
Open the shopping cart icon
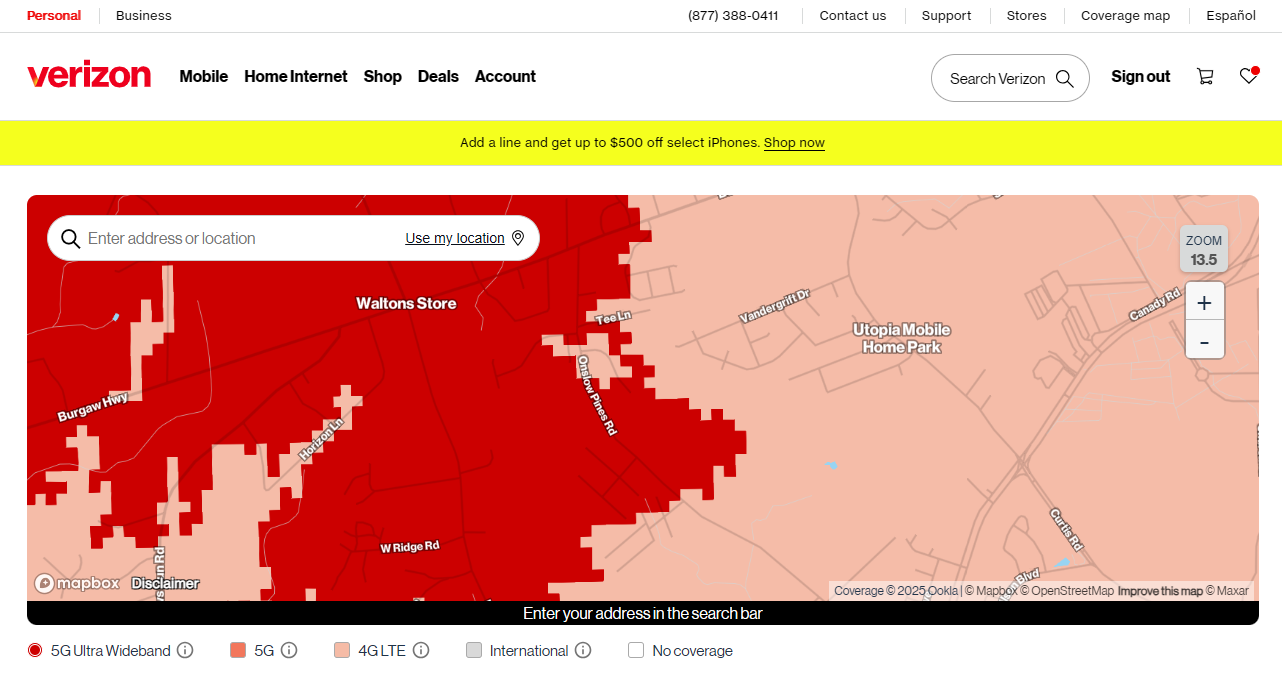1205,76
